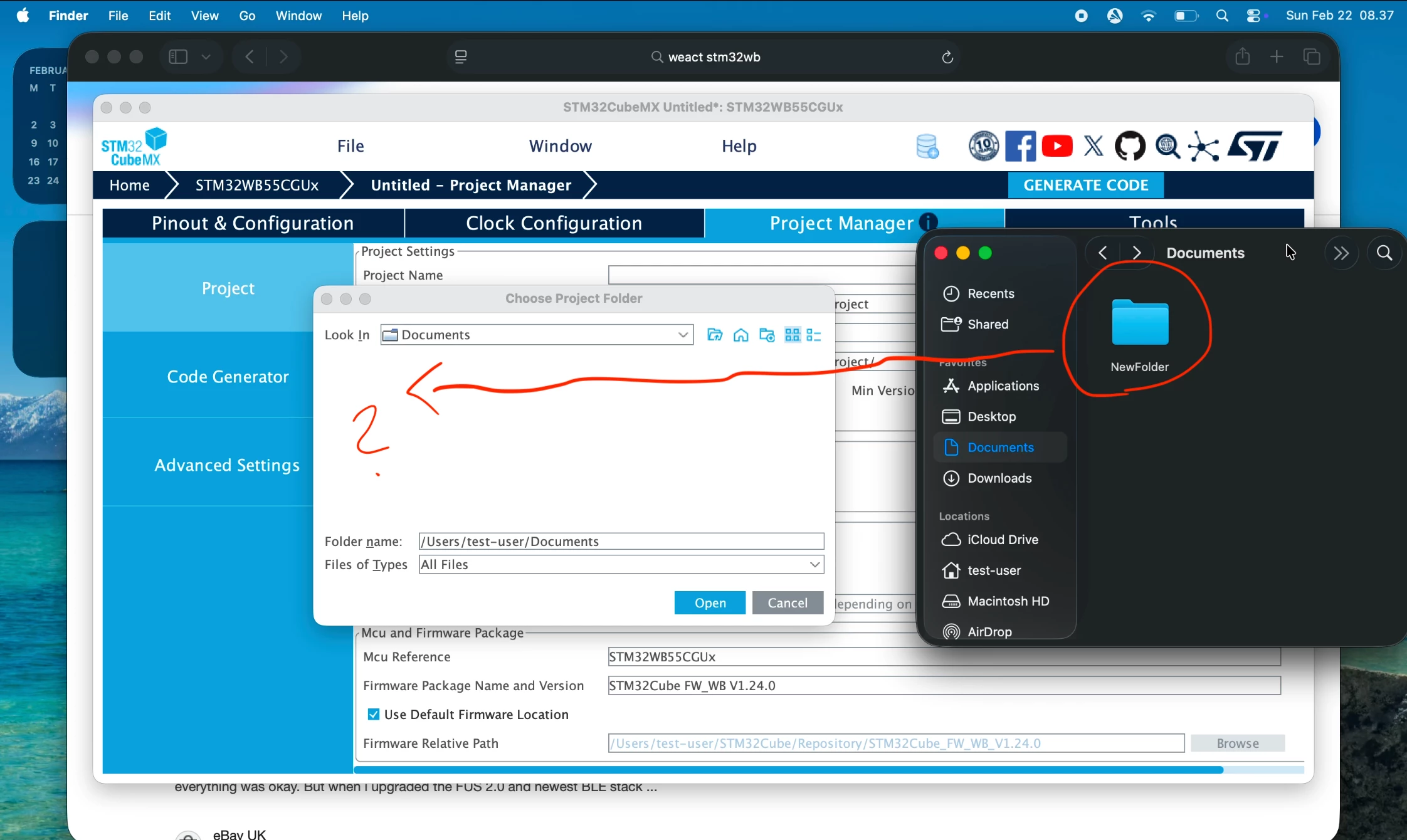Open Recents in Finder sidebar
Viewport: 1407px width, 840px height.
(1001, 293)
